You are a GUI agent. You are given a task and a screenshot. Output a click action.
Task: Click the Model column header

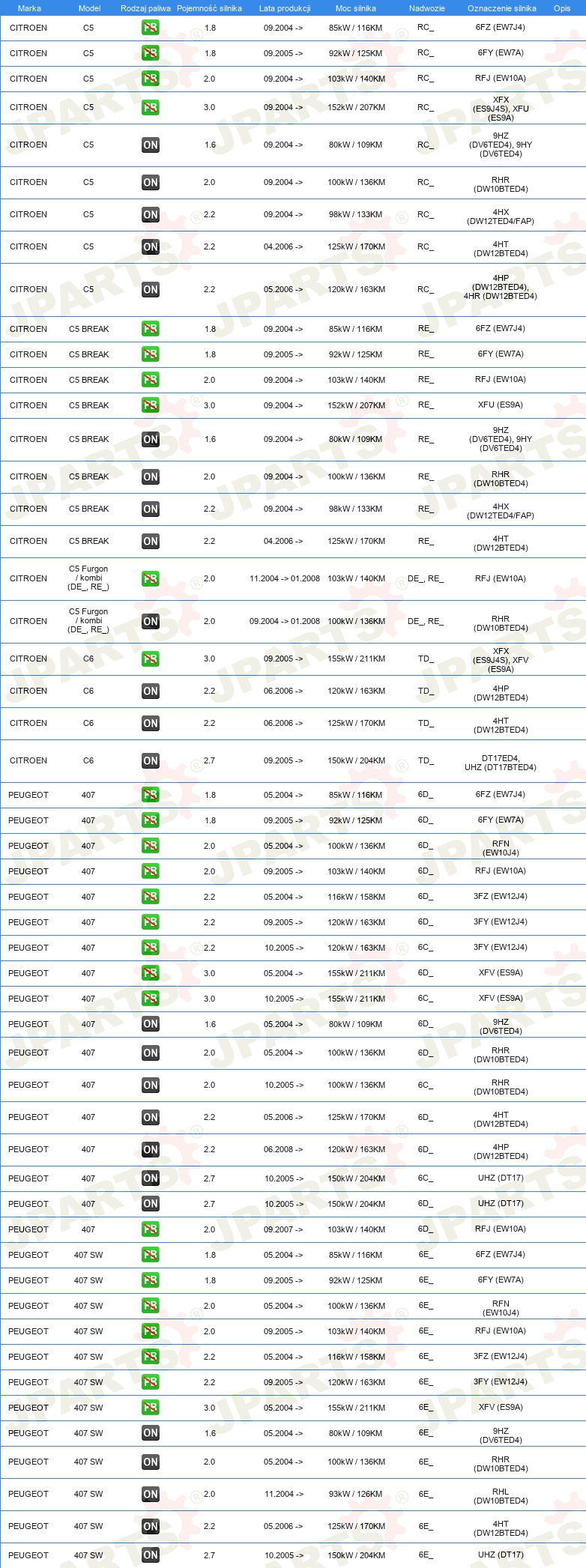coord(89,8)
